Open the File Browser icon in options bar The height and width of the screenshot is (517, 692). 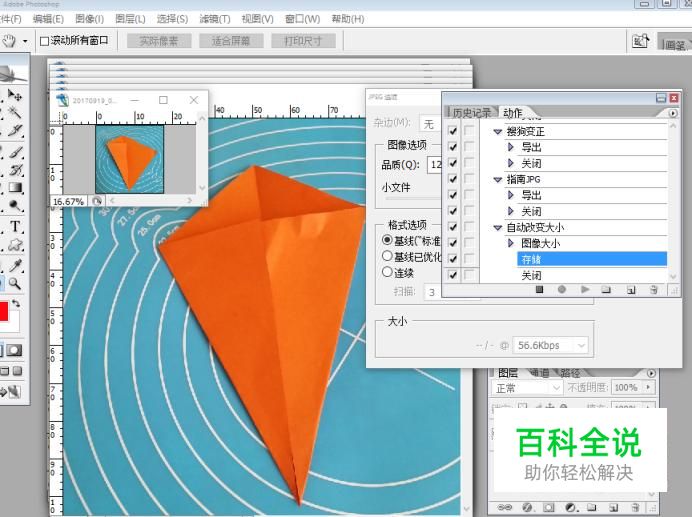pyautogui.click(x=640, y=41)
